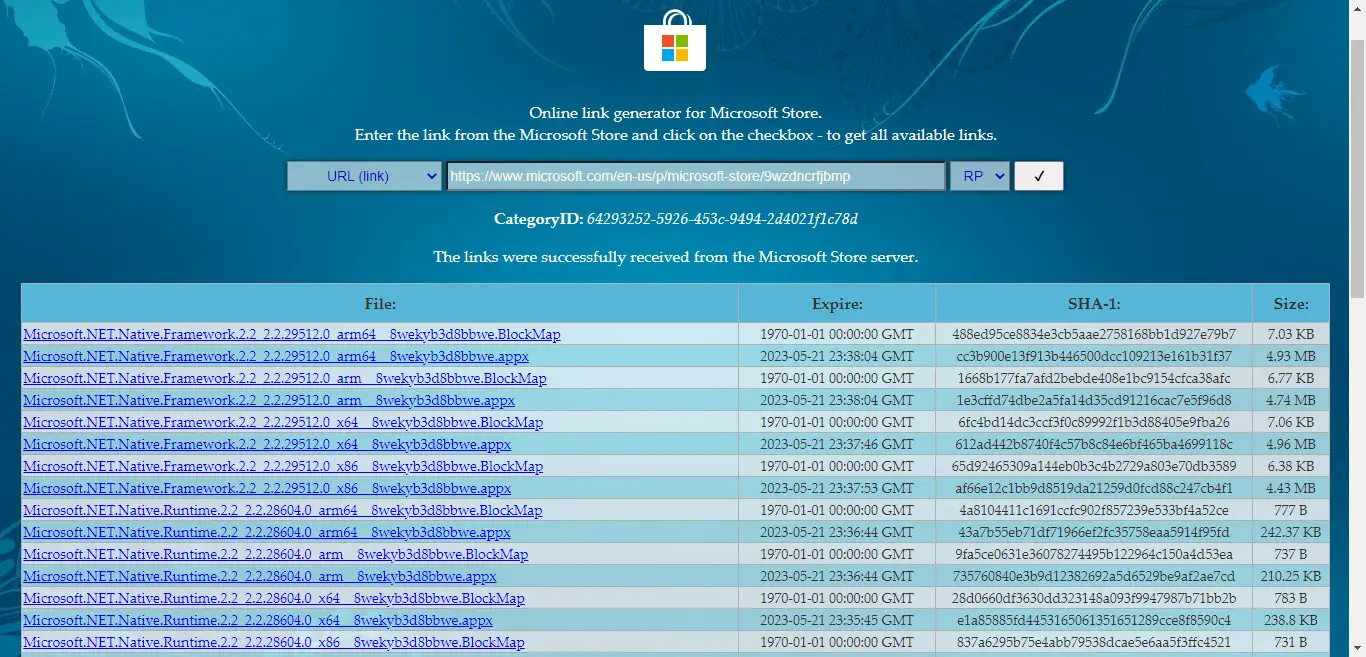This screenshot has width=1366, height=657.
Task: Open Native.Runtime 28604.0 arm BlockMap link
Action: [276, 554]
